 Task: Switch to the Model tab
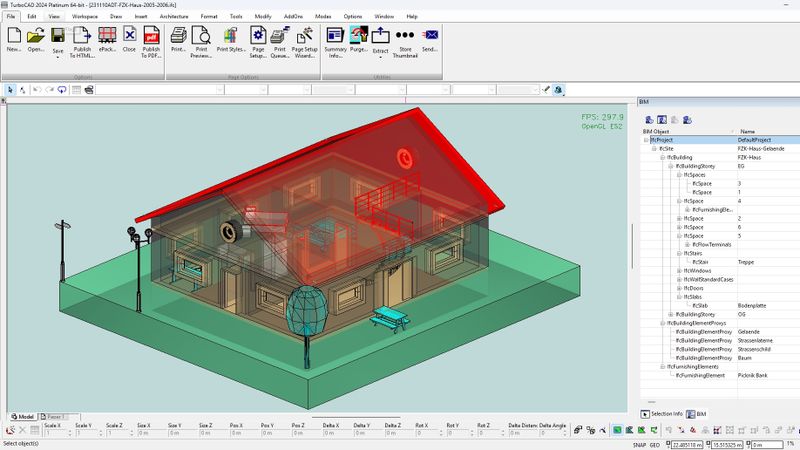pyautogui.click(x=22, y=417)
